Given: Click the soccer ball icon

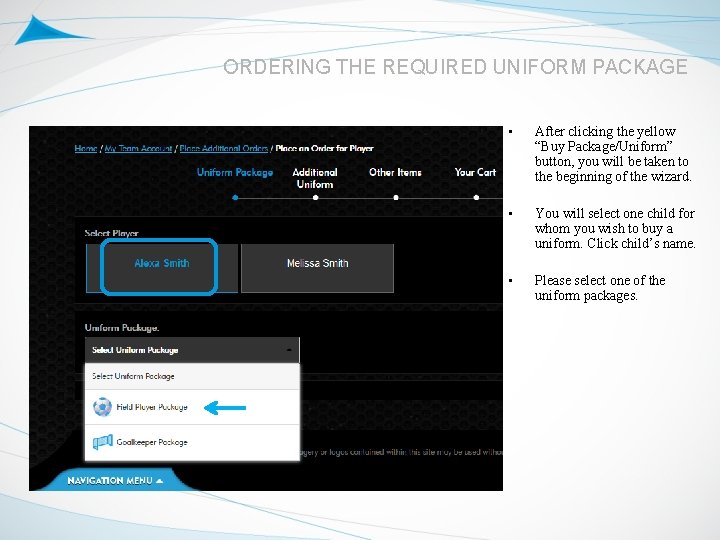Looking at the screenshot, I should (x=102, y=407).
